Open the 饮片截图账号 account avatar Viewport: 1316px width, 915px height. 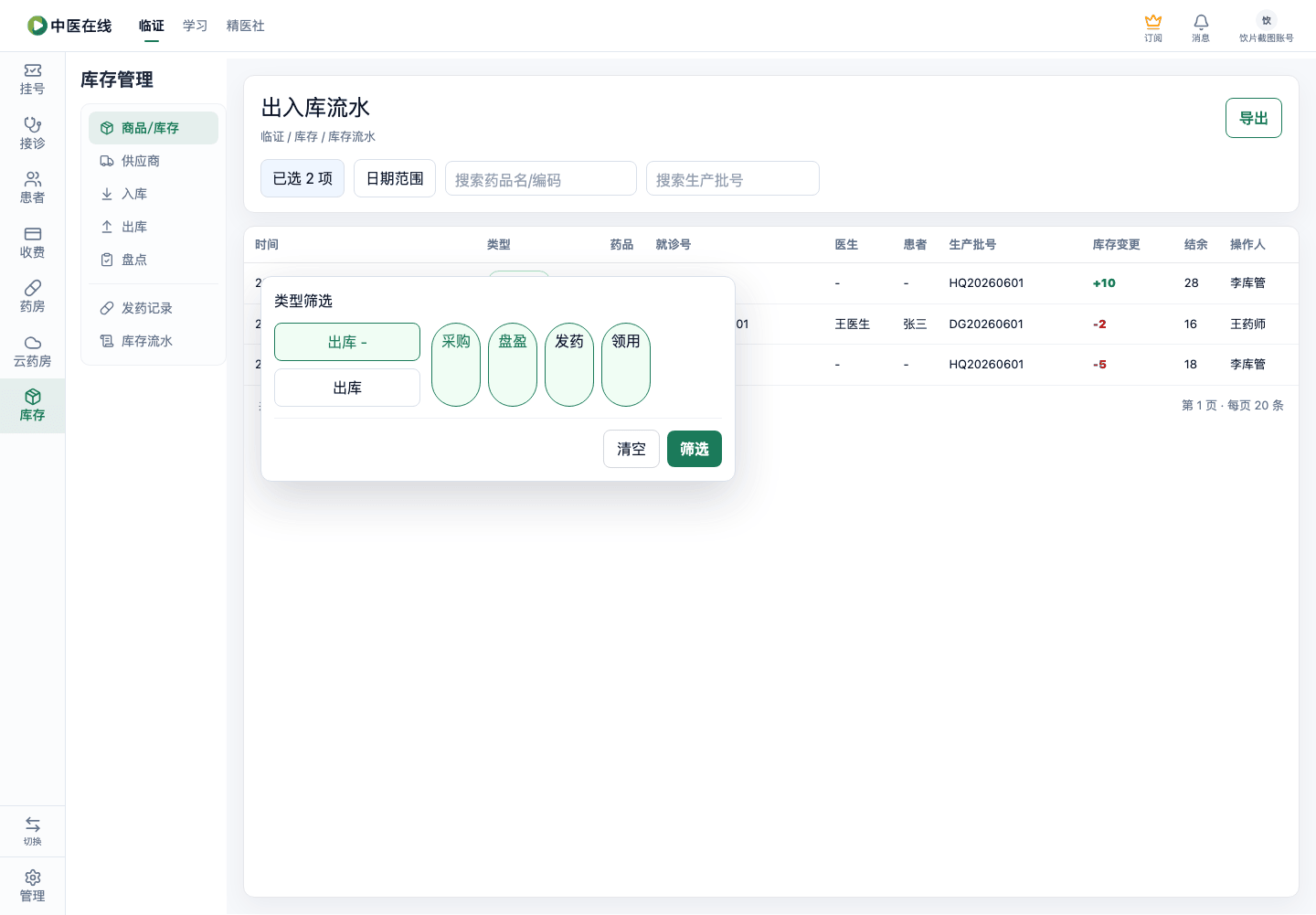click(x=1266, y=27)
